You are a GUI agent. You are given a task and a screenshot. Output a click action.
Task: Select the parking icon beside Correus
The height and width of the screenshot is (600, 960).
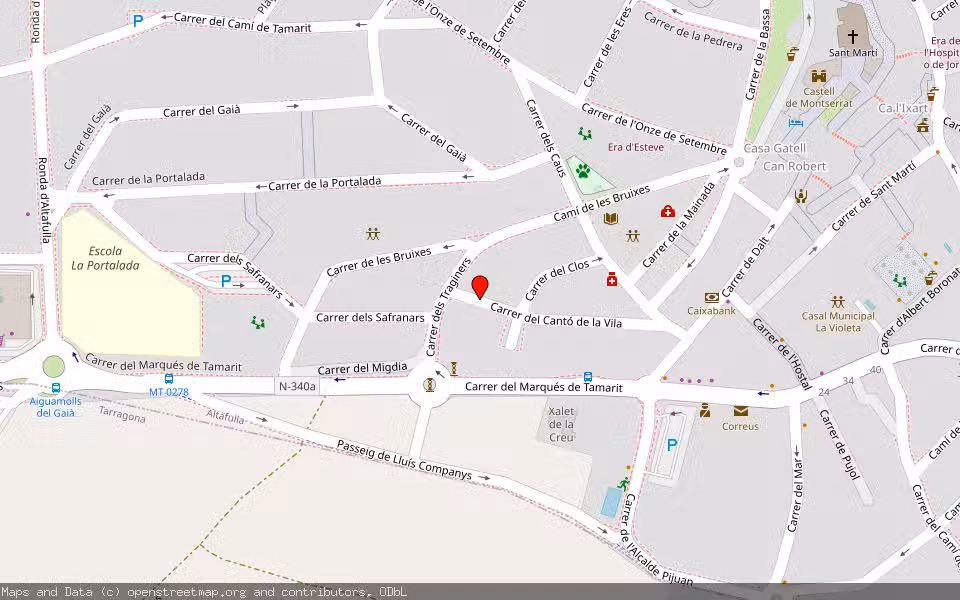click(672, 445)
